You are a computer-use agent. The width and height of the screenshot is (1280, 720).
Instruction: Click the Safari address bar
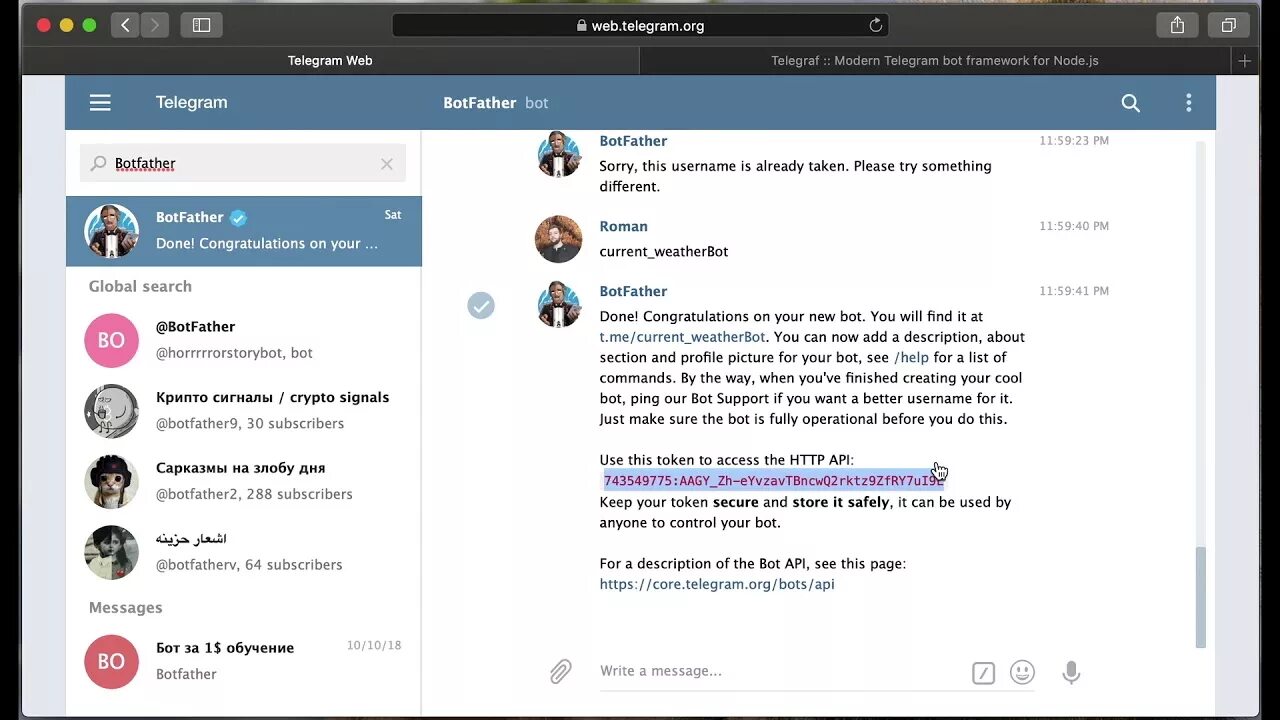(640, 25)
